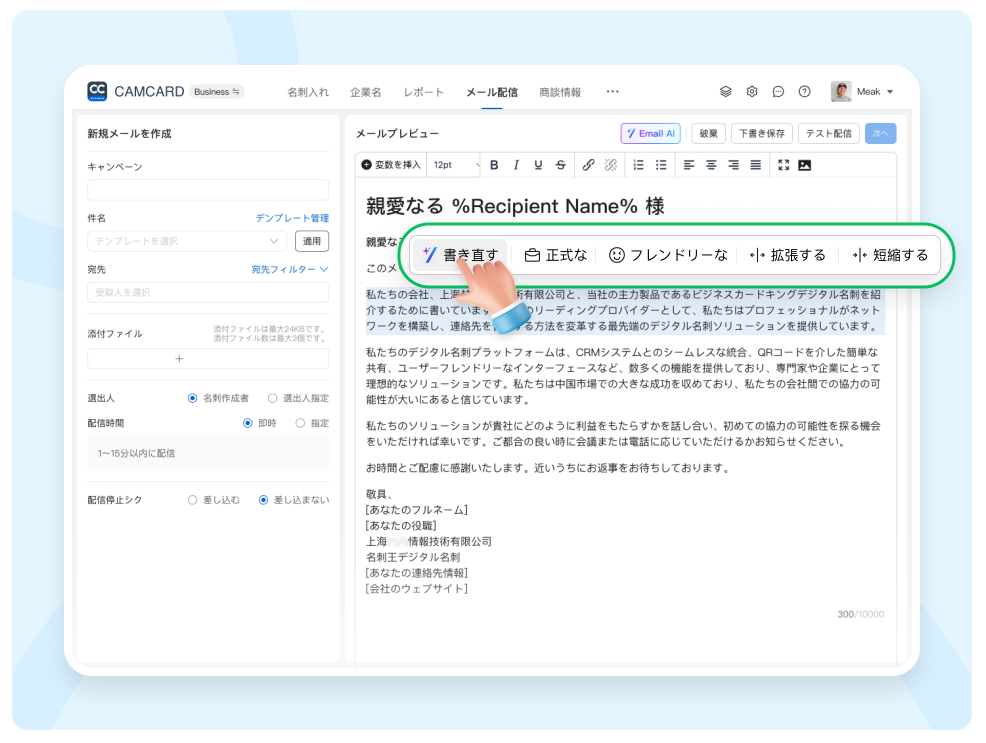Open fullscreen editor mode

click(784, 165)
